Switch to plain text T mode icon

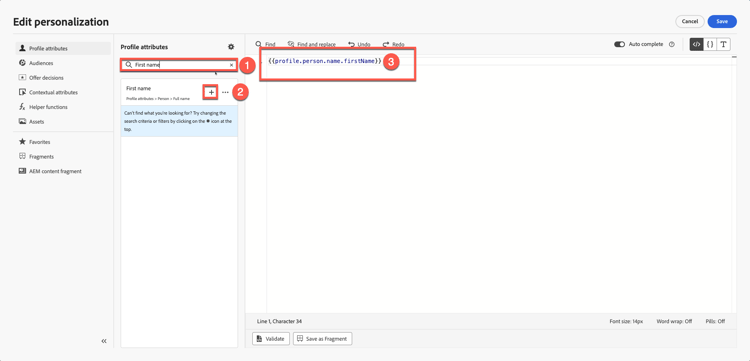[x=723, y=44]
